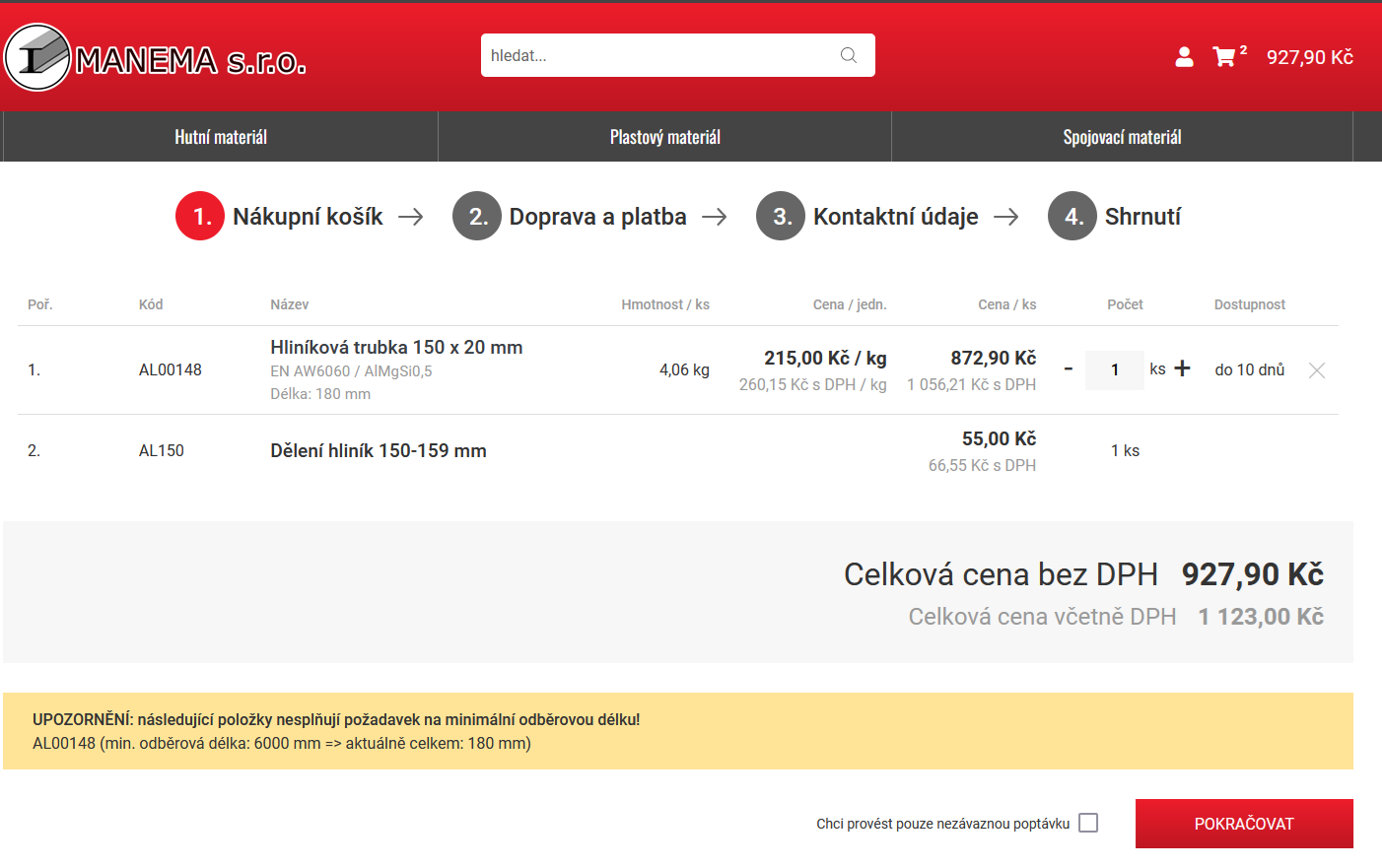Remove Hliníková trubka item with X

(x=1316, y=370)
